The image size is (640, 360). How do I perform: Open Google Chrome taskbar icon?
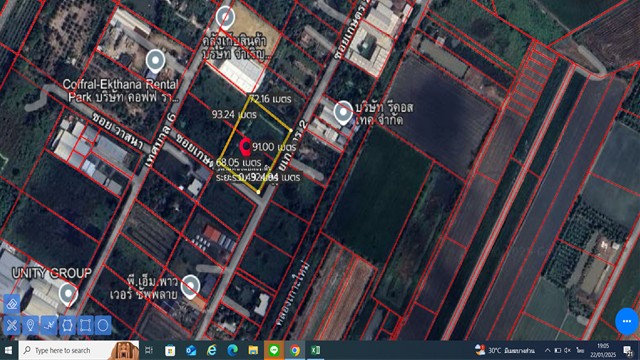(x=295, y=350)
